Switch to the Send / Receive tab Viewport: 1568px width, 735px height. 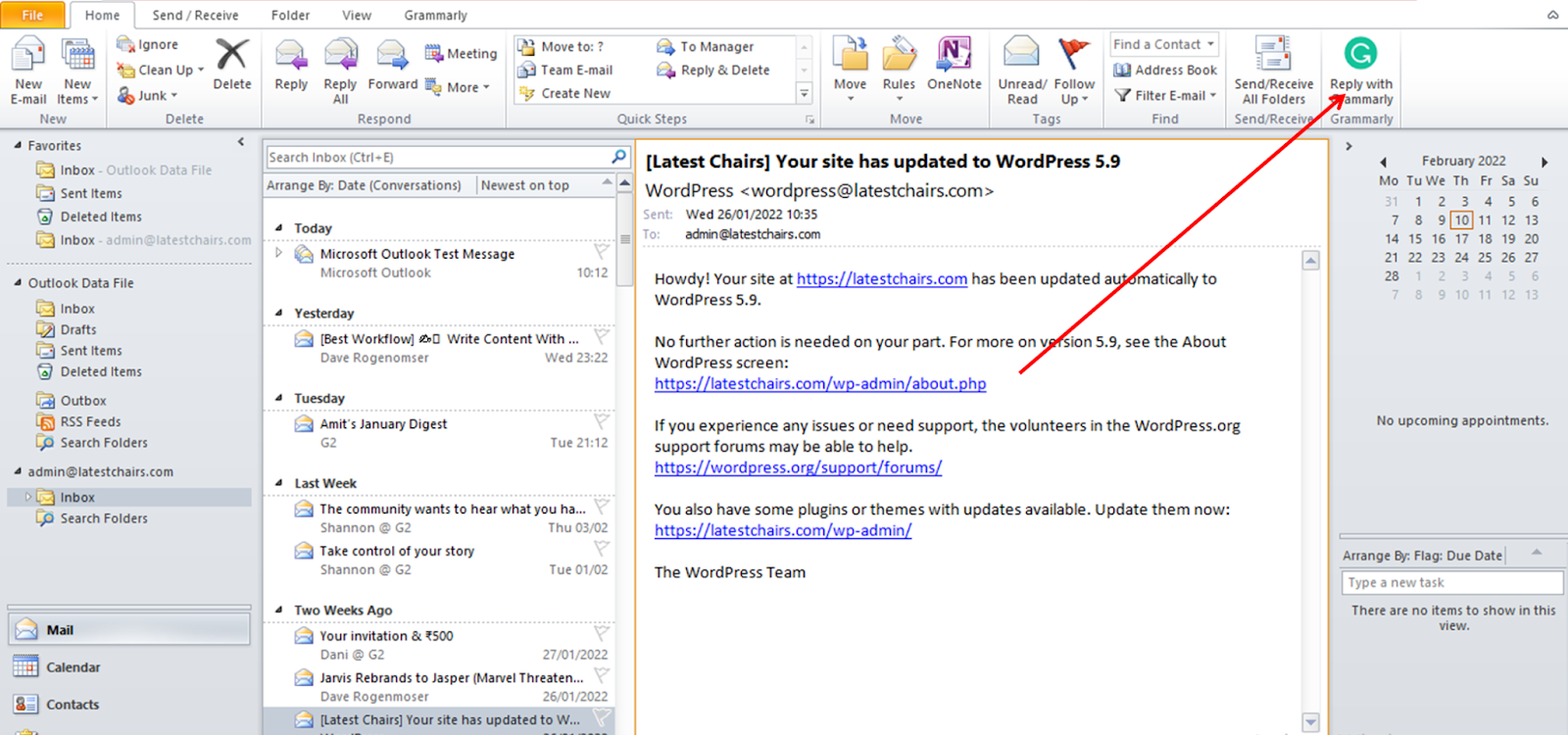pos(195,15)
